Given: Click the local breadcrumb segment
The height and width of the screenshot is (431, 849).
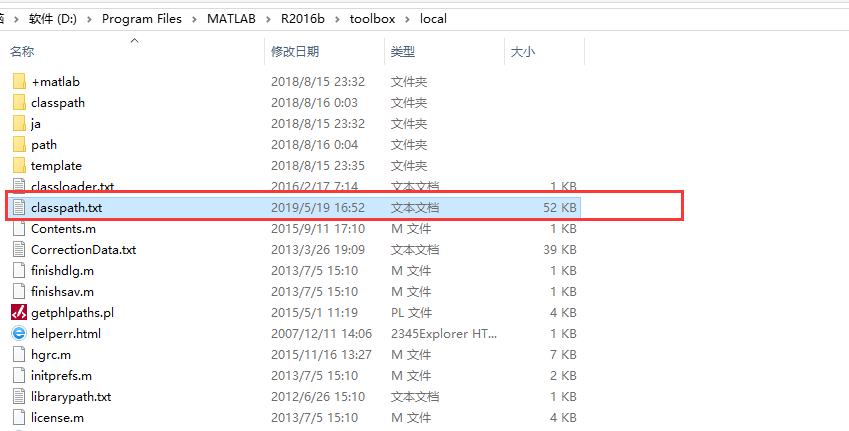Looking at the screenshot, I should (433, 19).
